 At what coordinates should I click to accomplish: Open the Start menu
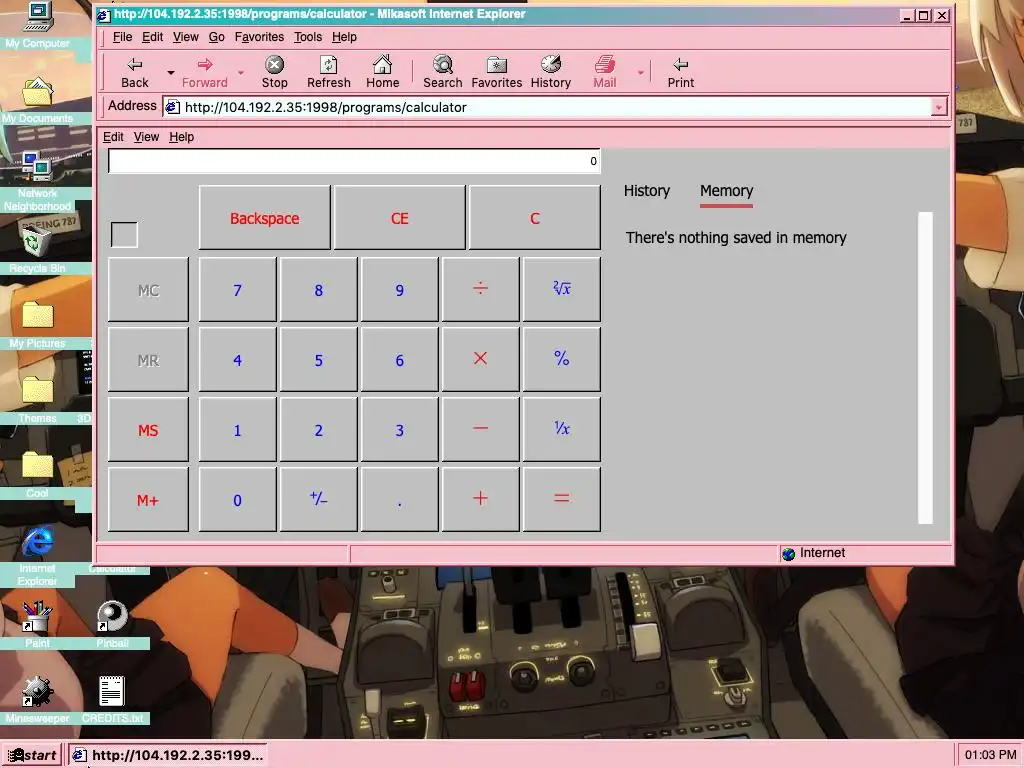(x=32, y=755)
